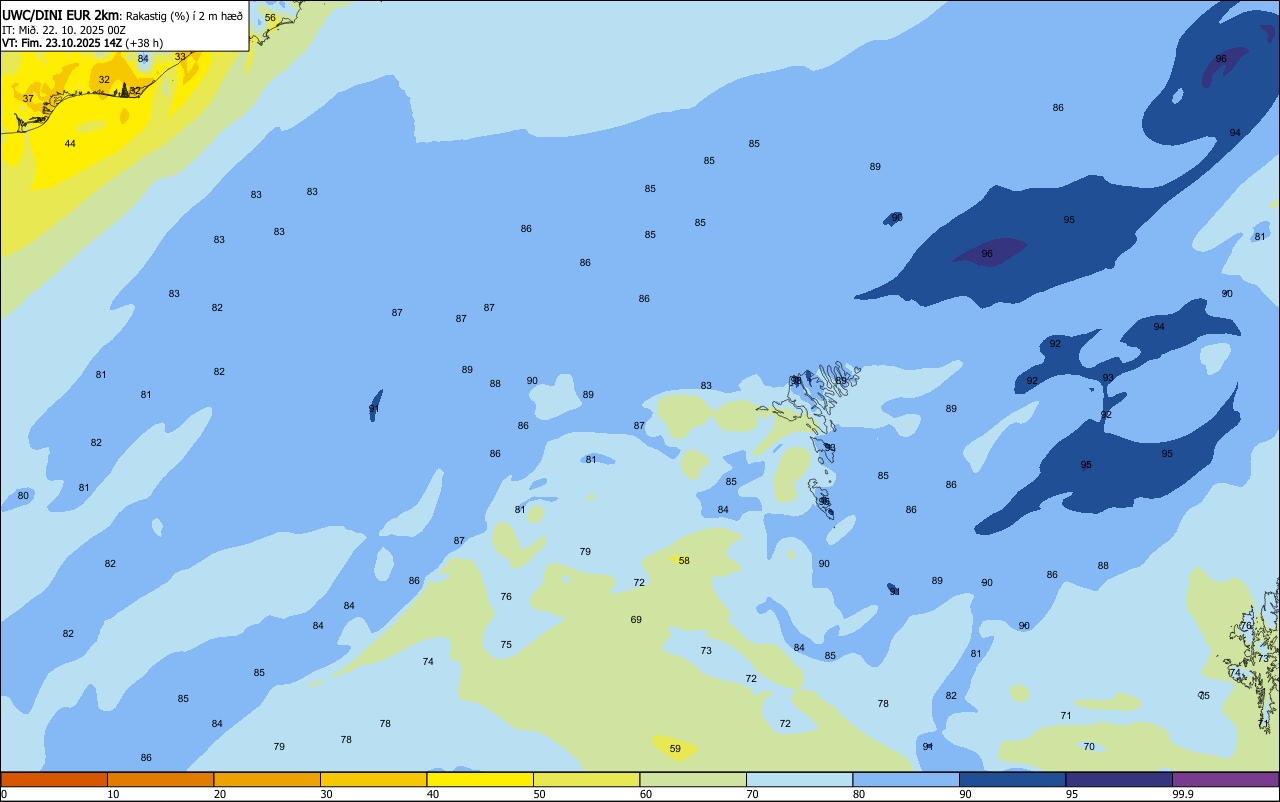Viewport: 1280px width, 802px height.
Task: Select the humidity value '37' on map
Action: (28, 99)
